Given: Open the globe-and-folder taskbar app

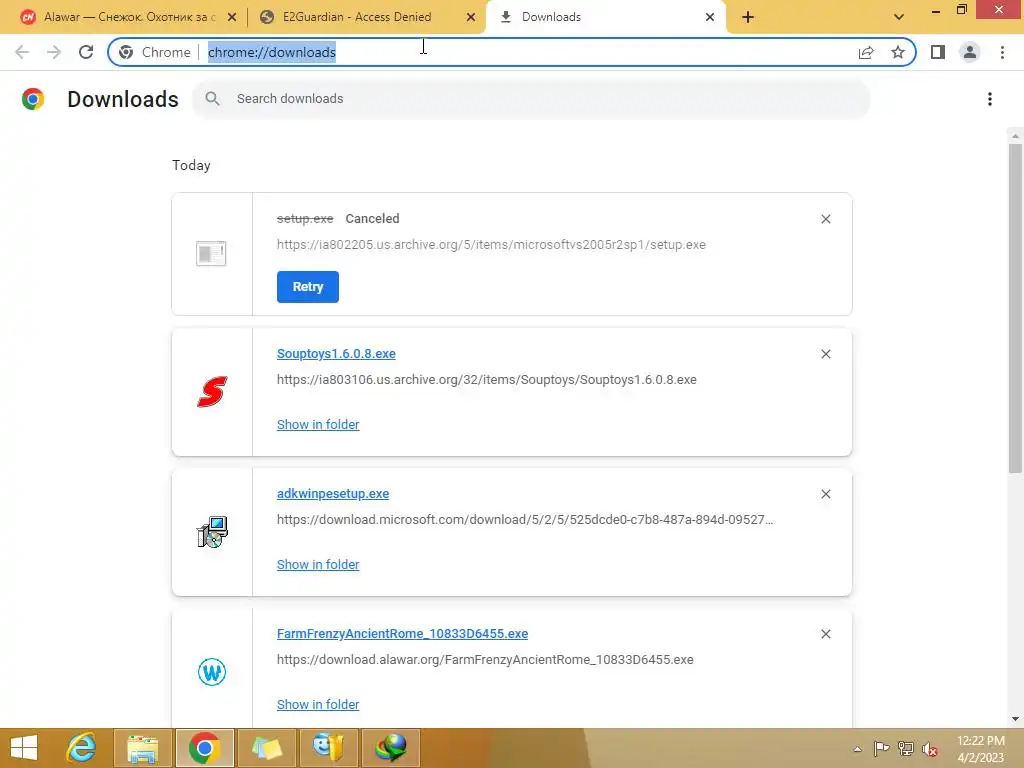Looking at the screenshot, I should pos(328,748).
